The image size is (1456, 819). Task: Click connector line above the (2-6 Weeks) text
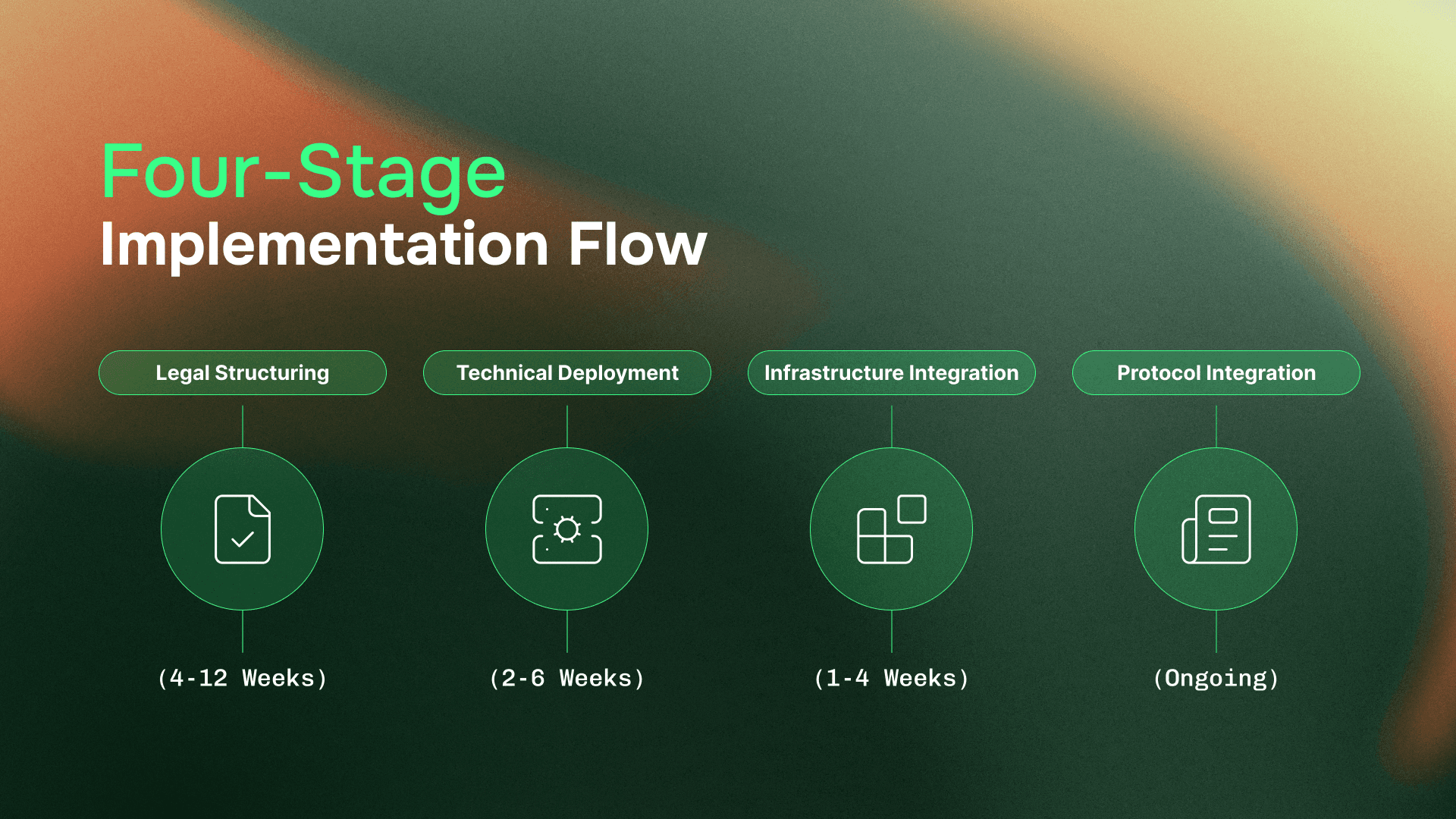click(x=567, y=631)
